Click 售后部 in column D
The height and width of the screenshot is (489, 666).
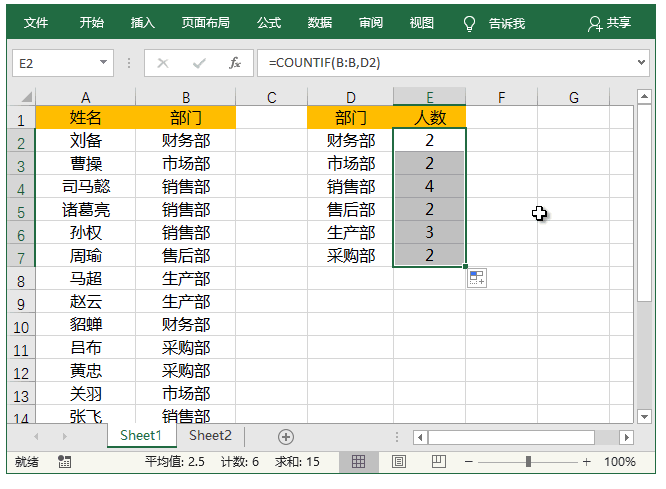pyautogui.click(x=351, y=209)
